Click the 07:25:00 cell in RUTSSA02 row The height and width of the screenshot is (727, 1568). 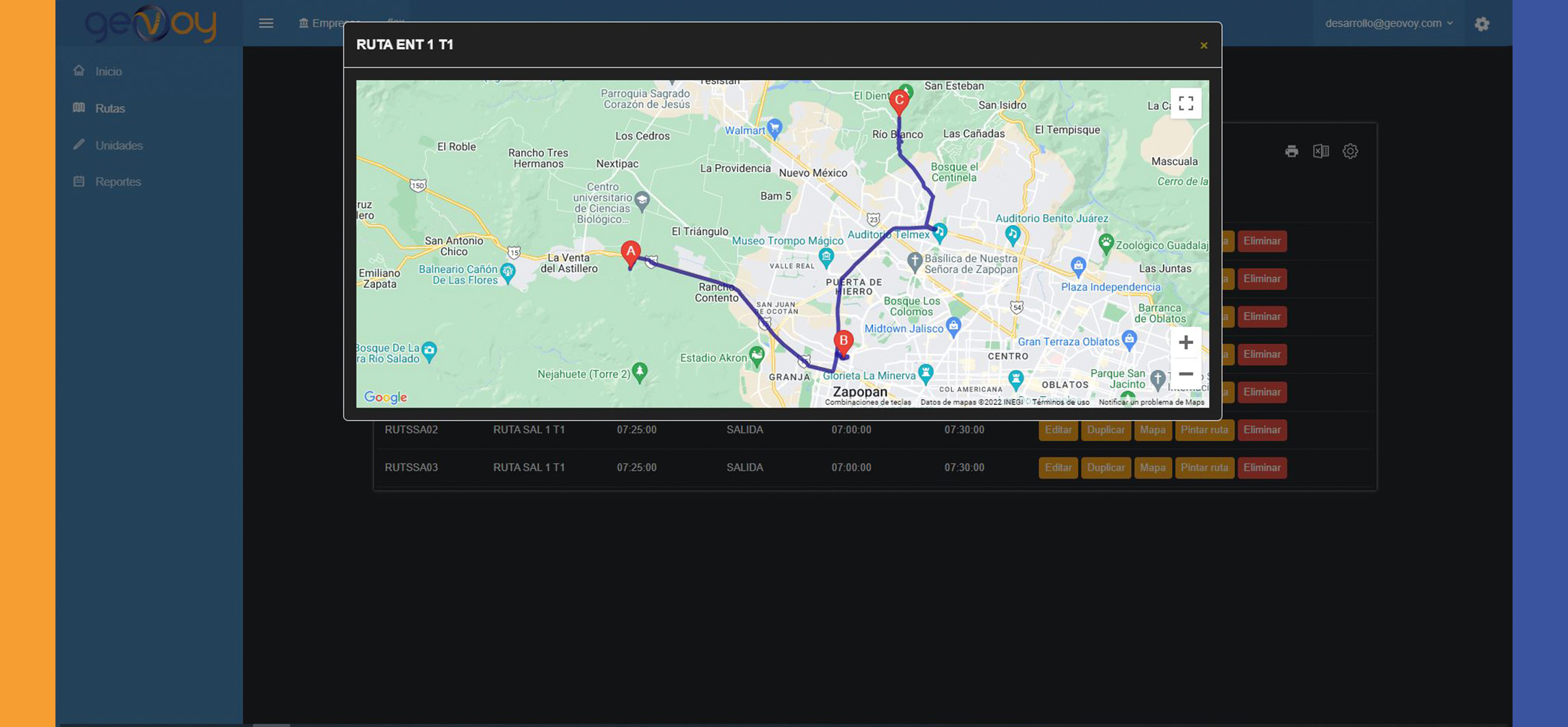tap(636, 429)
